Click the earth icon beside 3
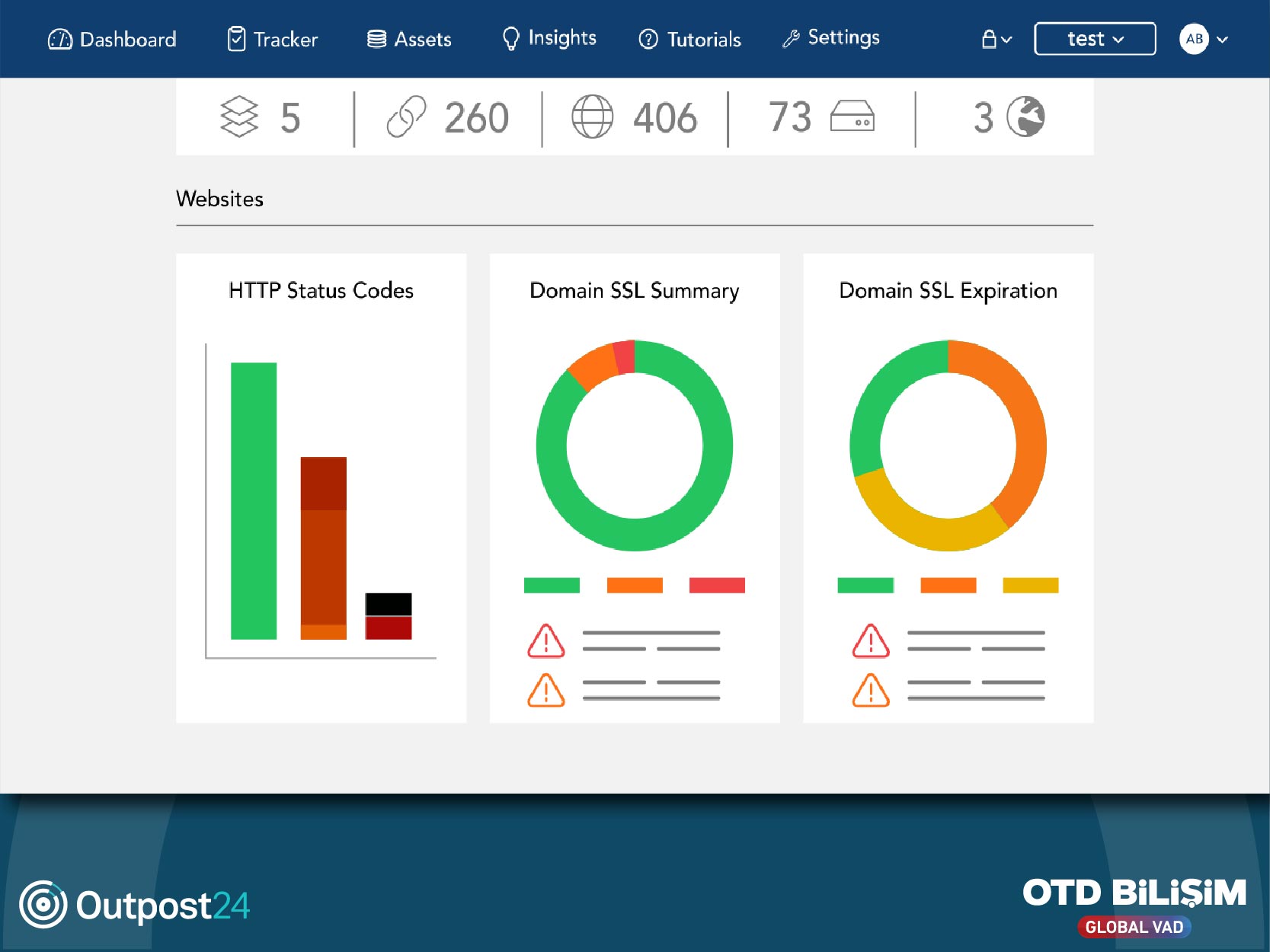 1025,117
